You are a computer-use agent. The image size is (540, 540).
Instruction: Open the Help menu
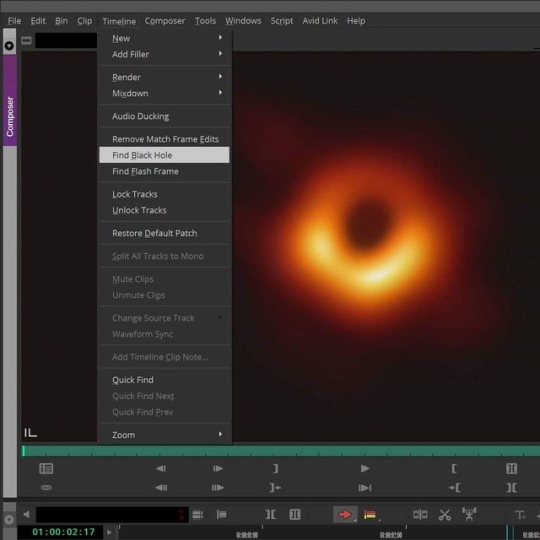[x=356, y=21]
